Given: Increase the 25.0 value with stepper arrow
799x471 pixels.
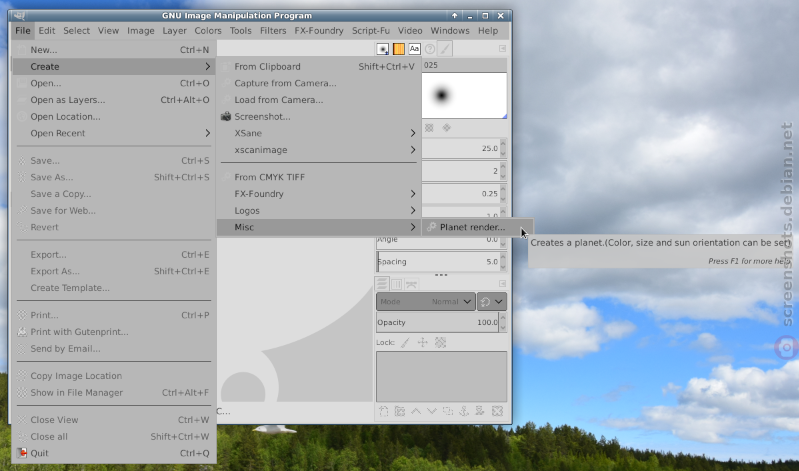Looking at the screenshot, I should click(503, 144).
